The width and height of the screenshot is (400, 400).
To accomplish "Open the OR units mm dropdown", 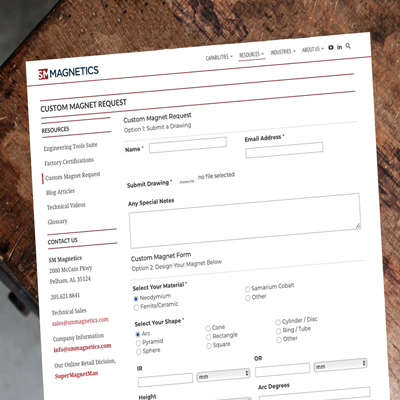I will [x=340, y=365].
